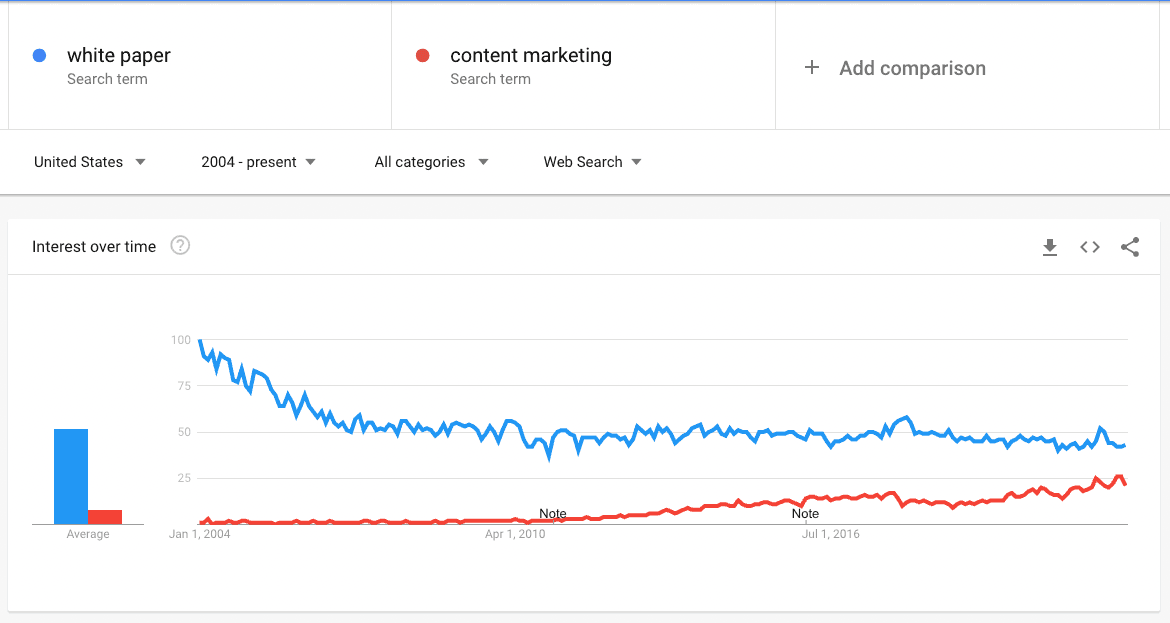Click the Note marker near Apr 1, 2010
Screen dimensions: 1170x623
point(552,513)
